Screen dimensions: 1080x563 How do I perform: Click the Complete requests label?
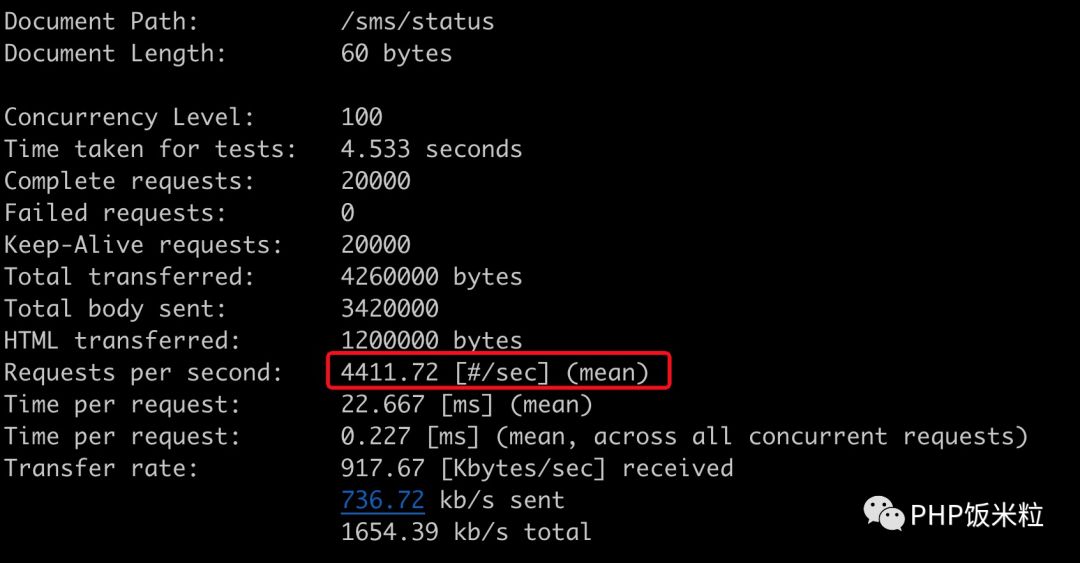click(x=129, y=181)
